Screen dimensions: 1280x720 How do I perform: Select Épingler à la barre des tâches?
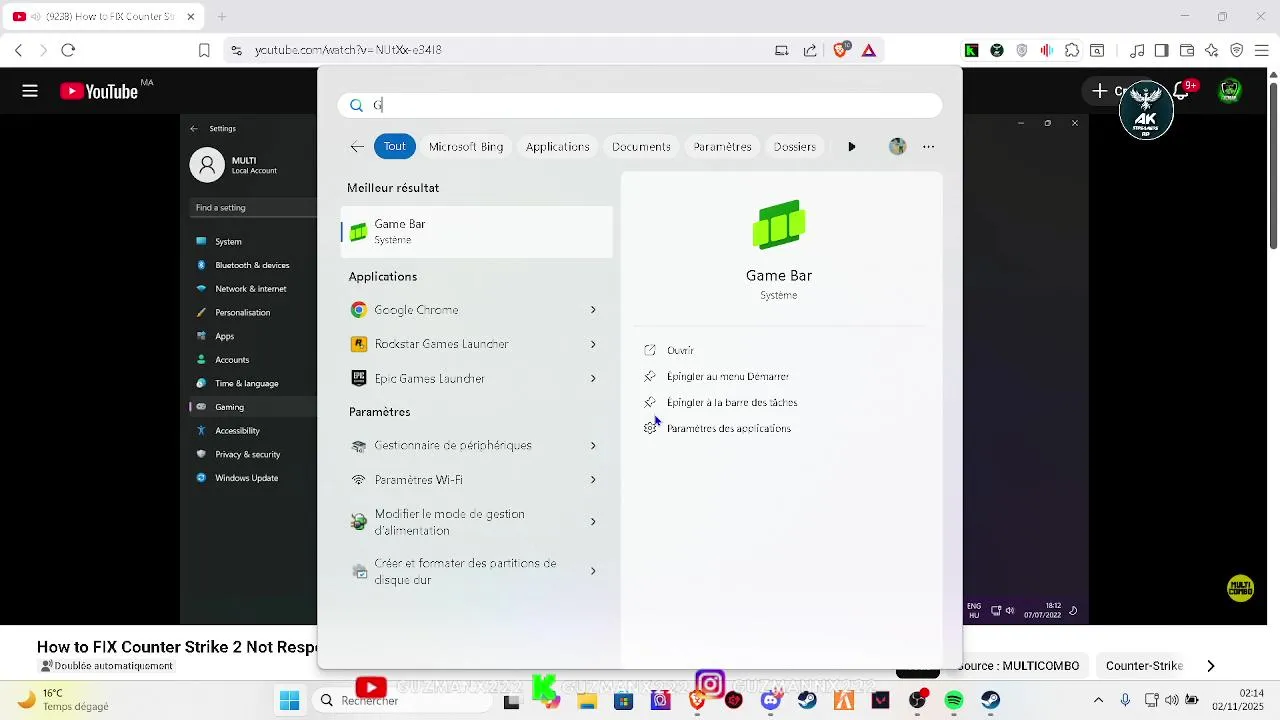[731, 402]
